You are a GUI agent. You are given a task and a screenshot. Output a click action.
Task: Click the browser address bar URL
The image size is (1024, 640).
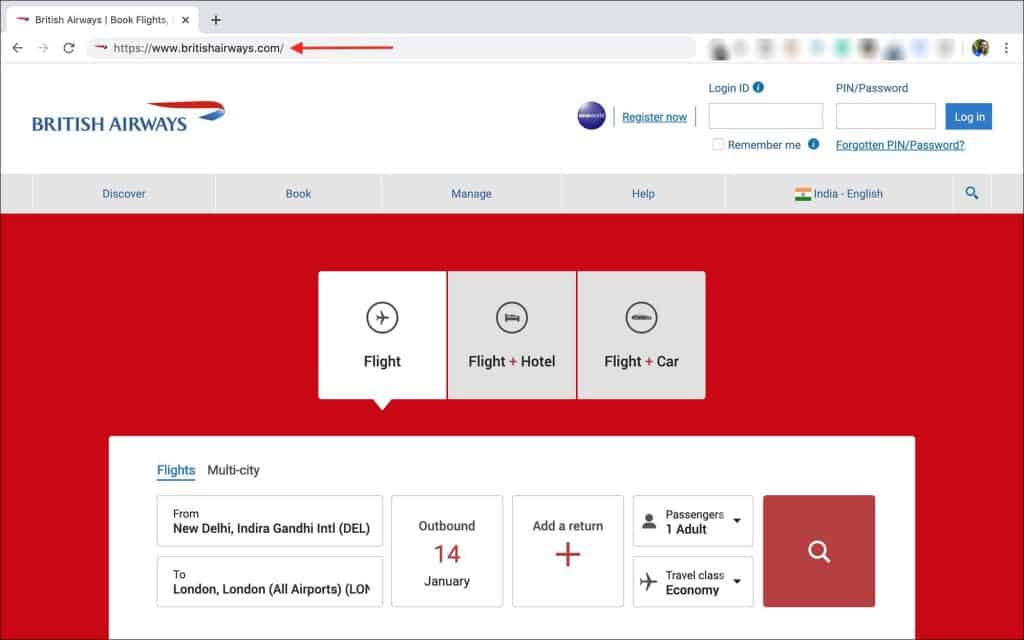coord(199,48)
